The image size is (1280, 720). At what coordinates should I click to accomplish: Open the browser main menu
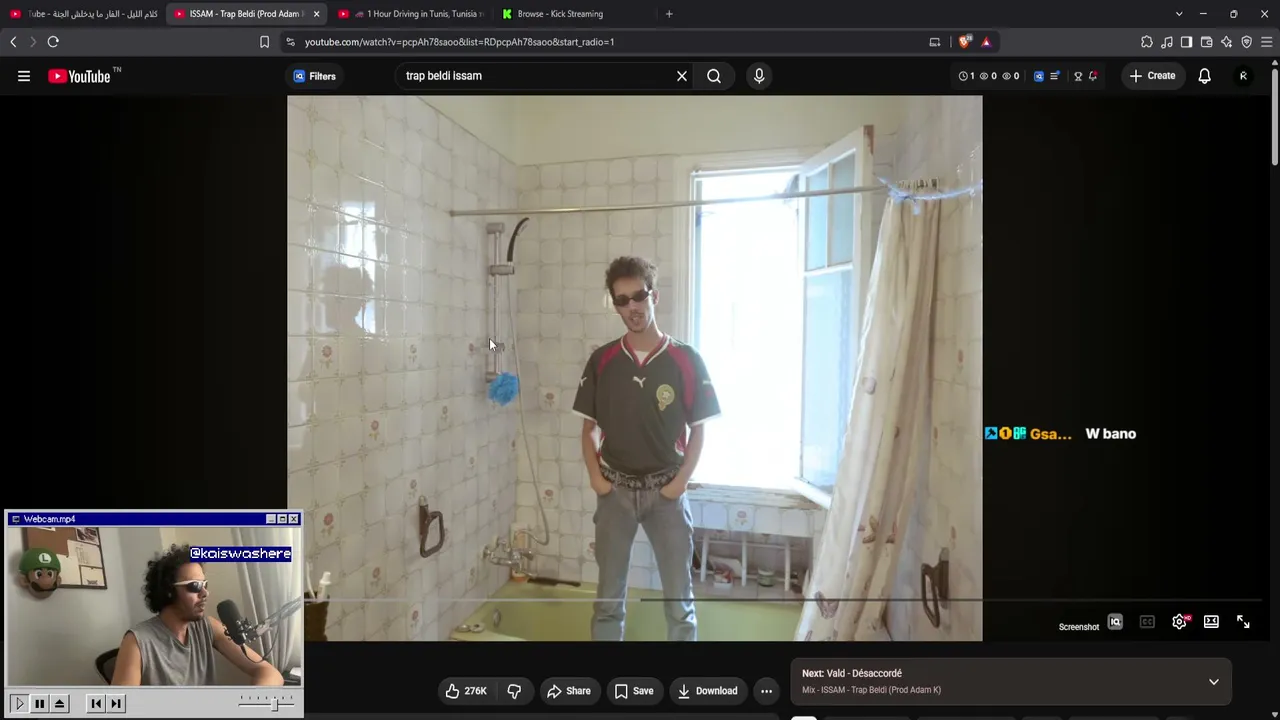(1267, 42)
